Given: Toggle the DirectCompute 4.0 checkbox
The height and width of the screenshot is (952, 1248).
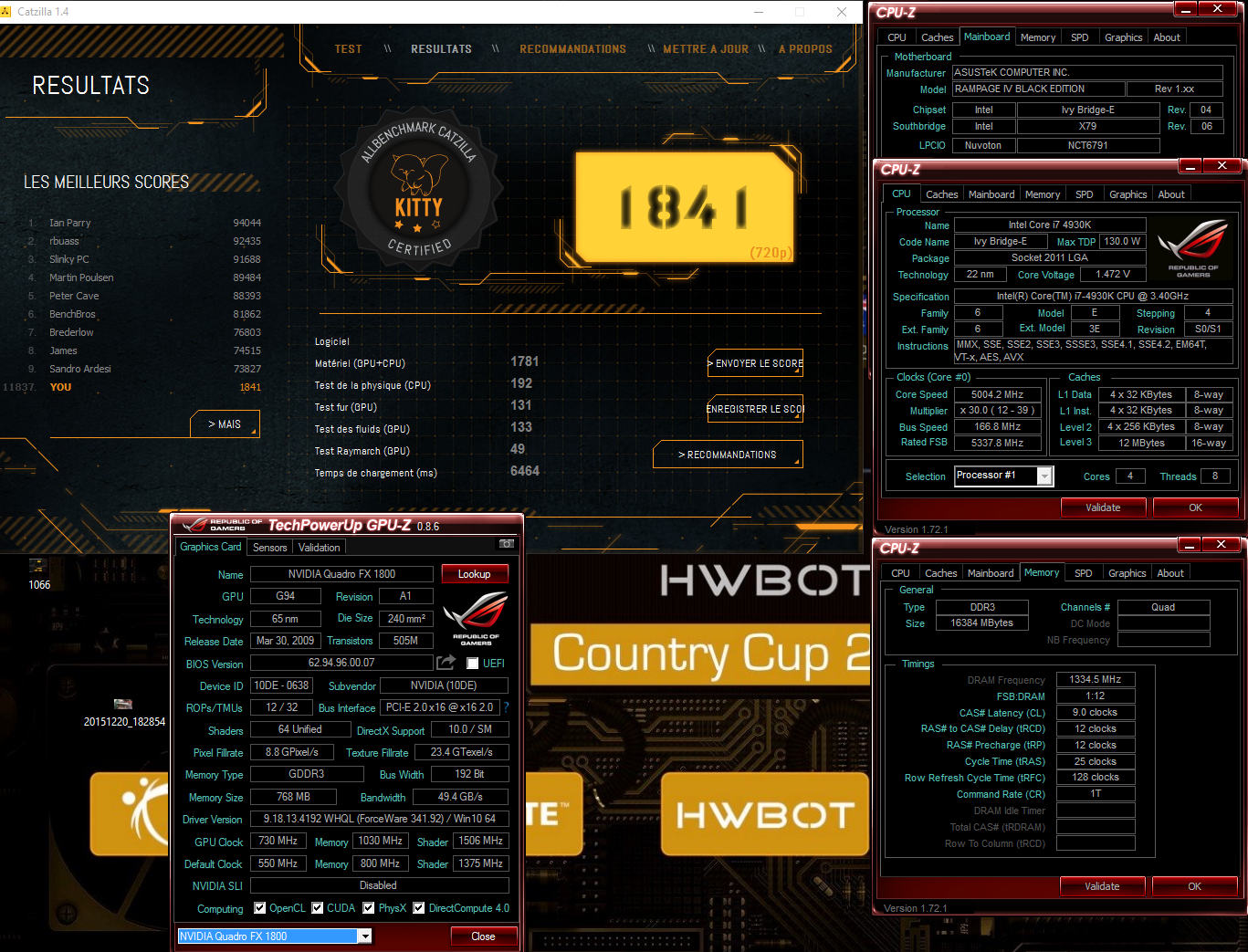Looking at the screenshot, I should point(419,908).
